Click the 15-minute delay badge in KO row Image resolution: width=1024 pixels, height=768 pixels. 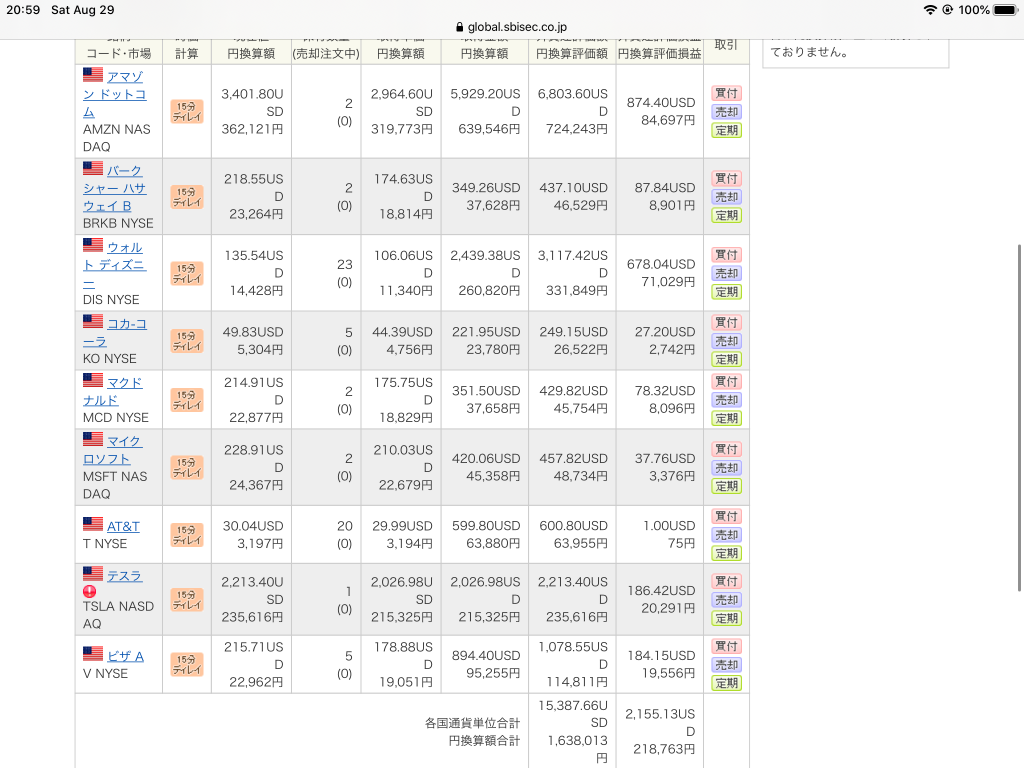click(187, 341)
